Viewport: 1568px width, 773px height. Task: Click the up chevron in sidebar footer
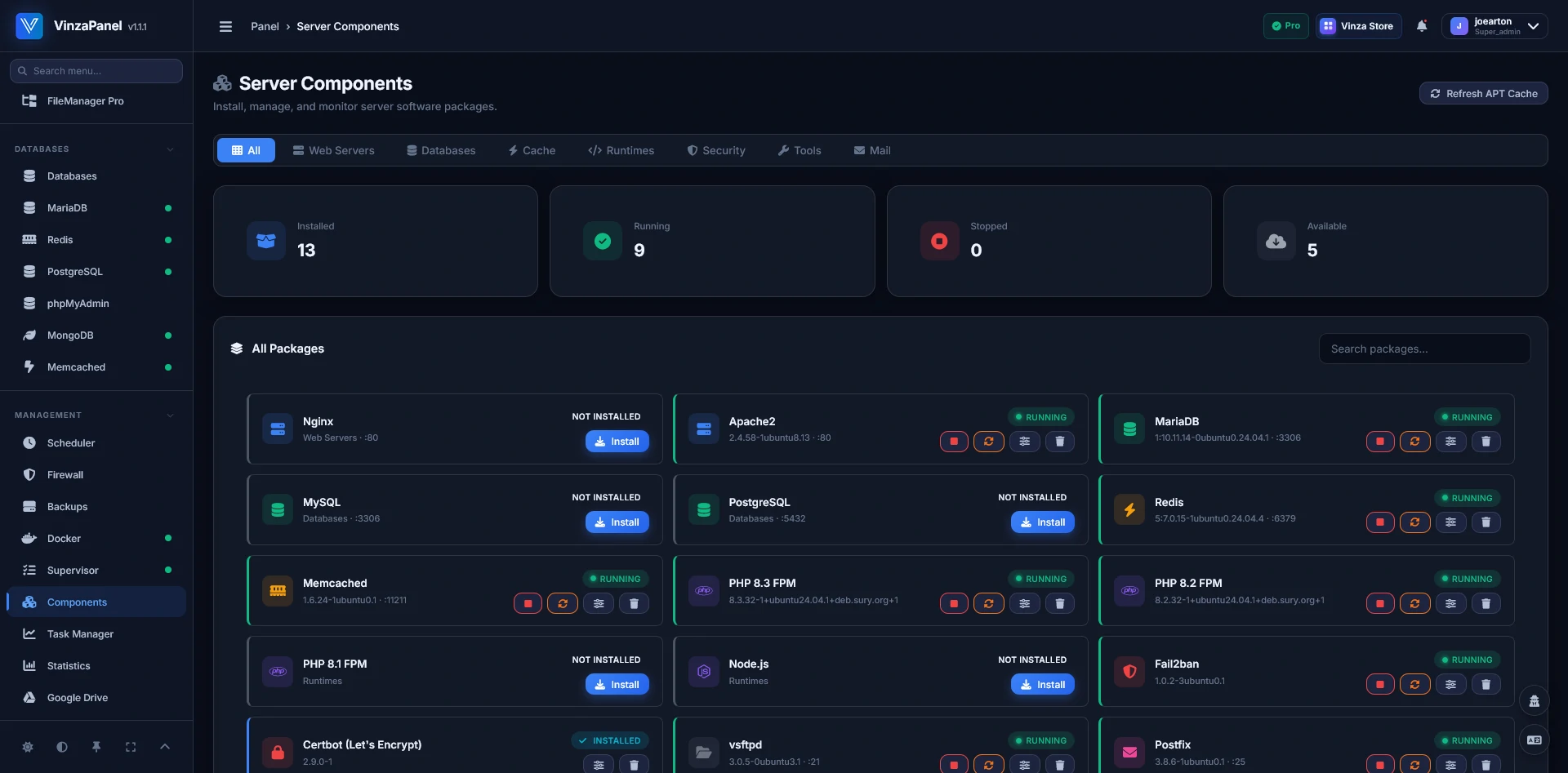click(165, 747)
